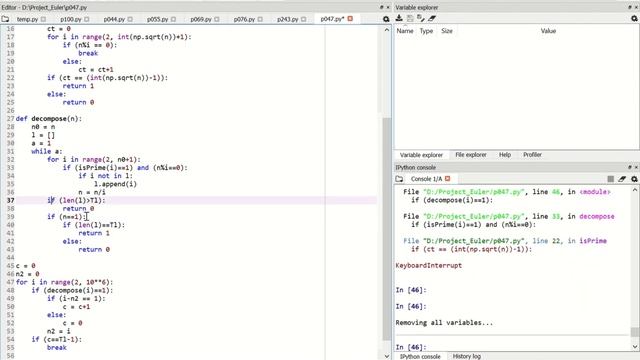Sort variables by Name column

(405, 31)
